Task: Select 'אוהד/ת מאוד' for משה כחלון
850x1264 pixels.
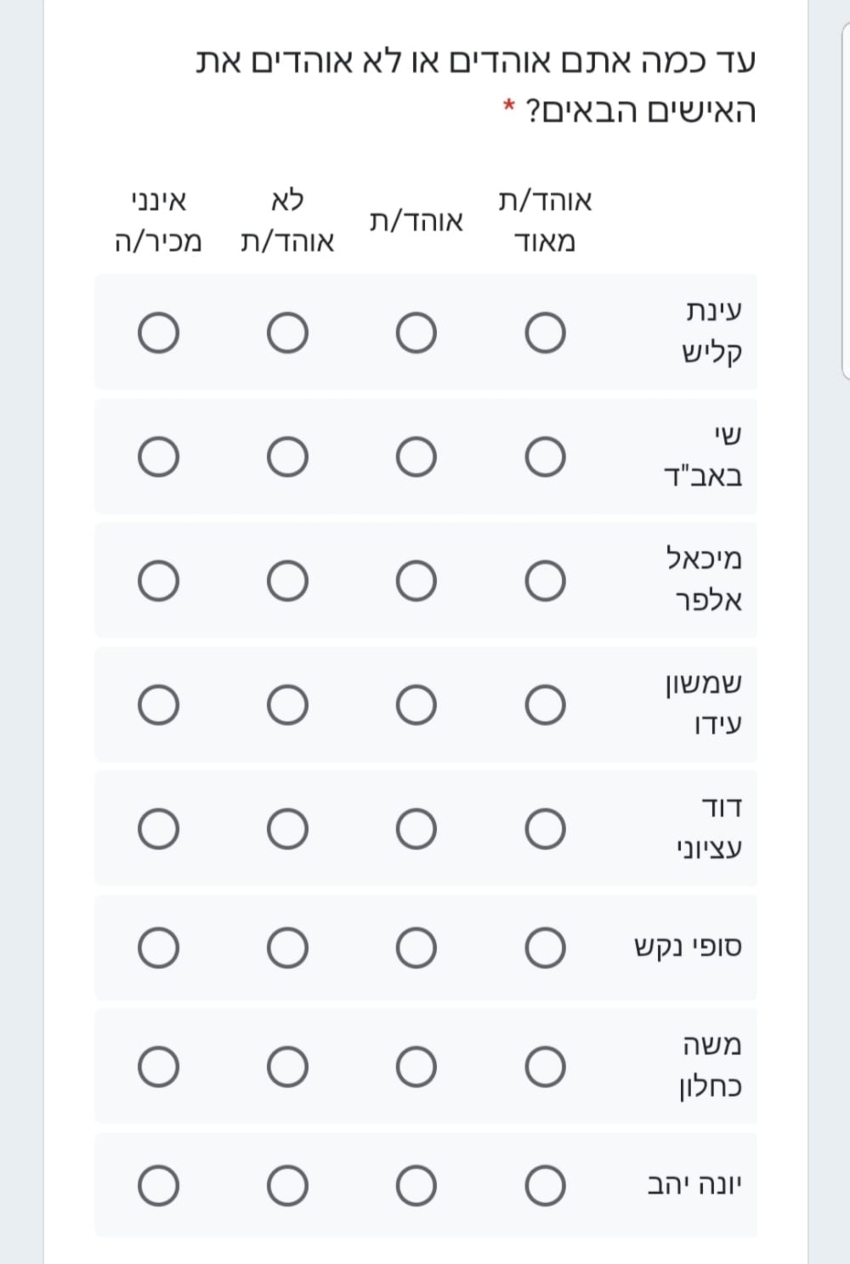Action: [x=545, y=1066]
